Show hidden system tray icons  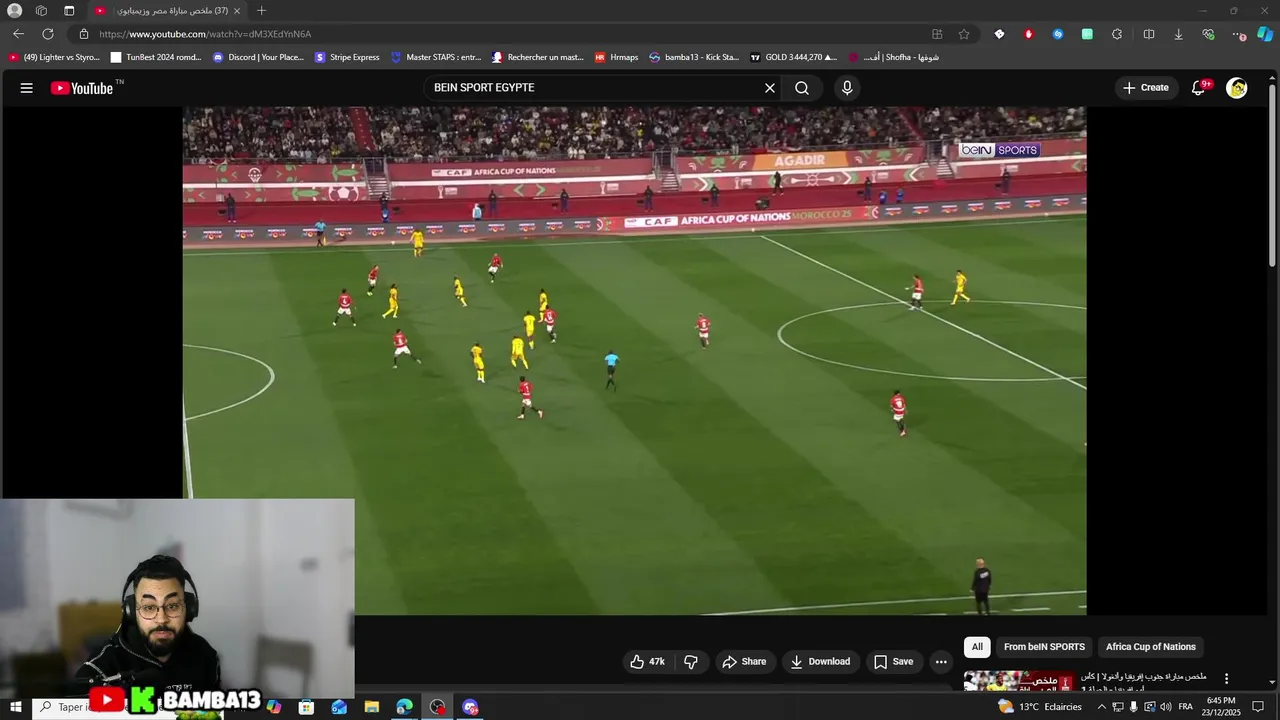1102,707
